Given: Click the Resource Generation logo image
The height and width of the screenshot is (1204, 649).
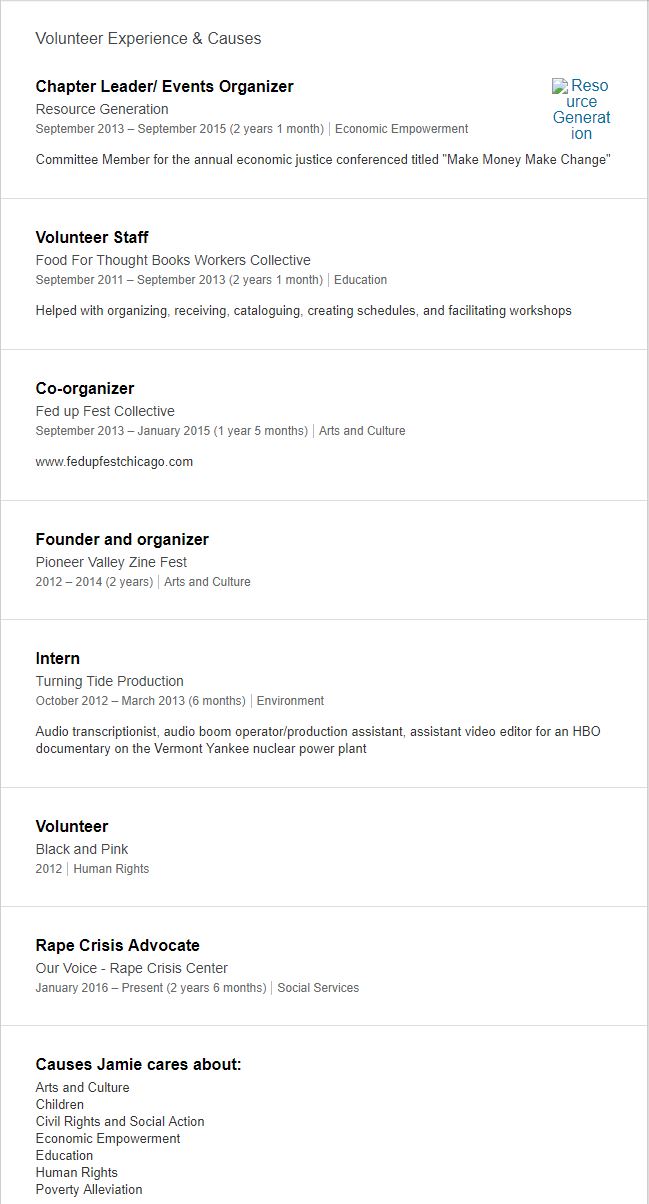Looking at the screenshot, I should point(581,109).
